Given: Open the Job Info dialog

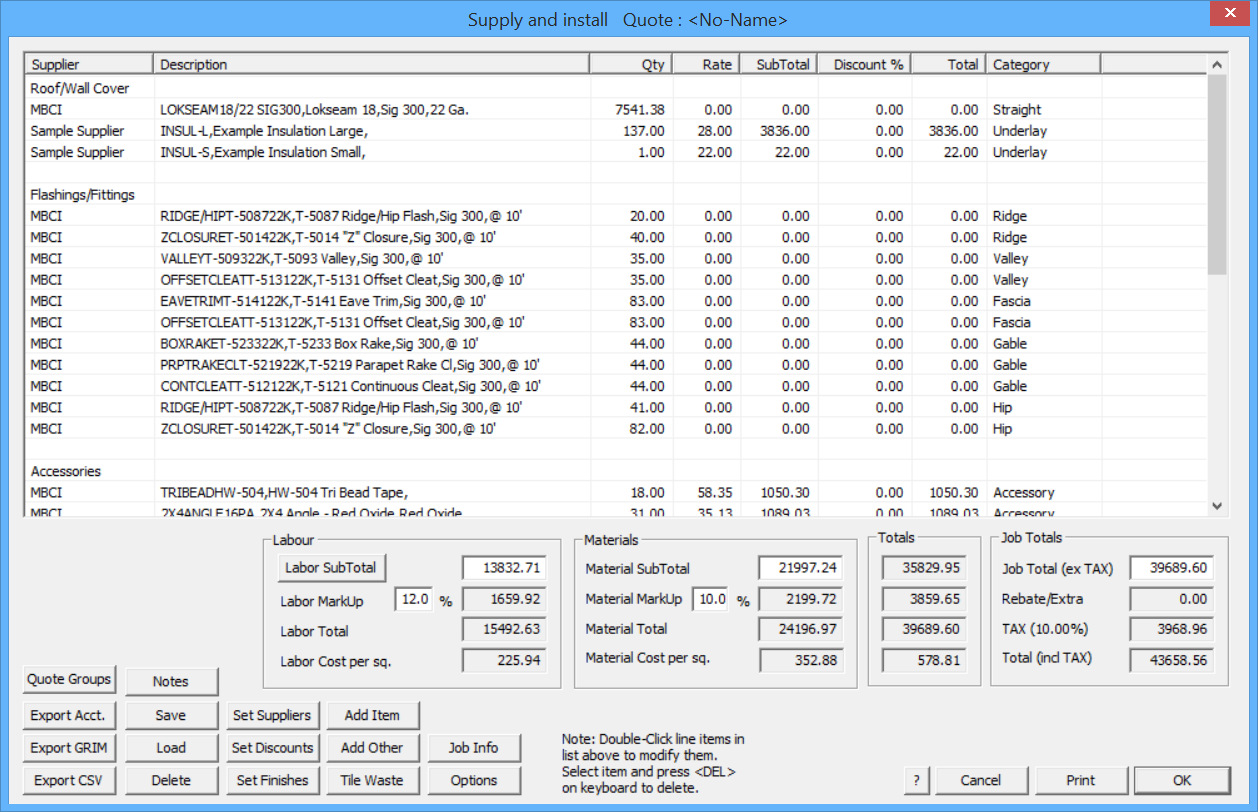Looking at the screenshot, I should 475,748.
